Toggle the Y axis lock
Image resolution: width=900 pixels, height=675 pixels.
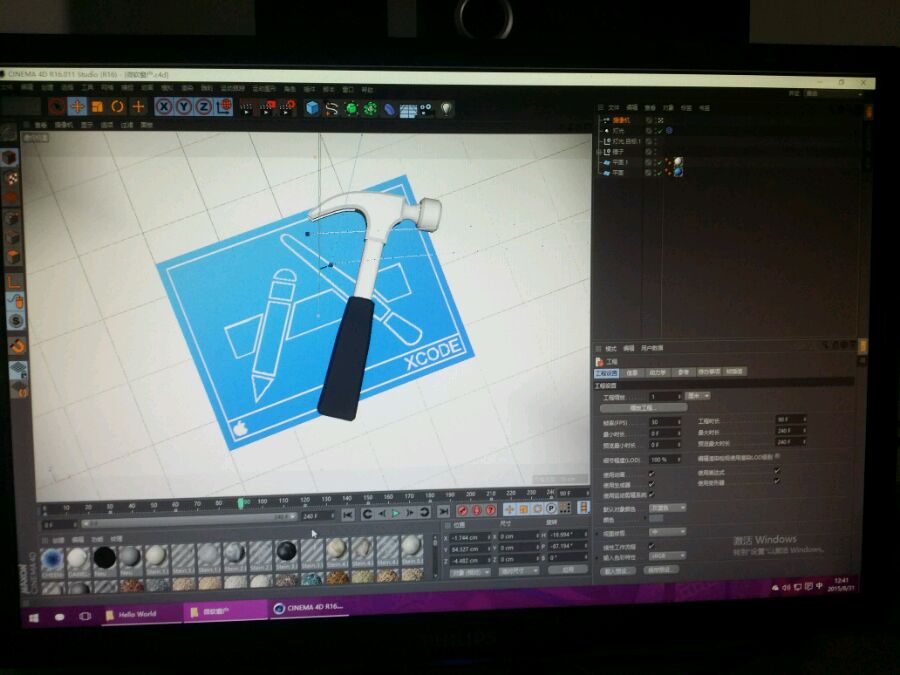click(x=184, y=107)
